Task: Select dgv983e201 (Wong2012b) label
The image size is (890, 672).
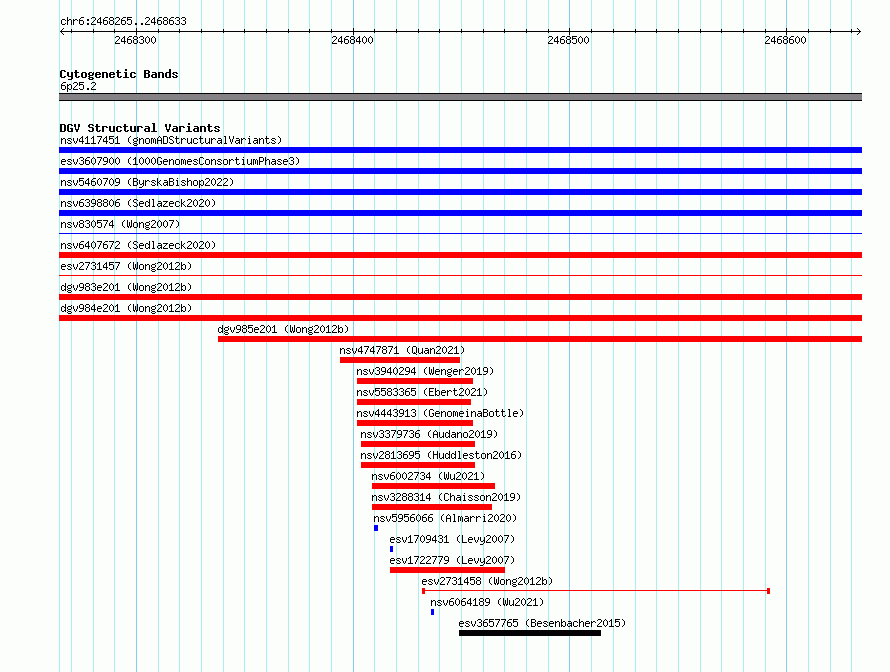Action: 126,287
